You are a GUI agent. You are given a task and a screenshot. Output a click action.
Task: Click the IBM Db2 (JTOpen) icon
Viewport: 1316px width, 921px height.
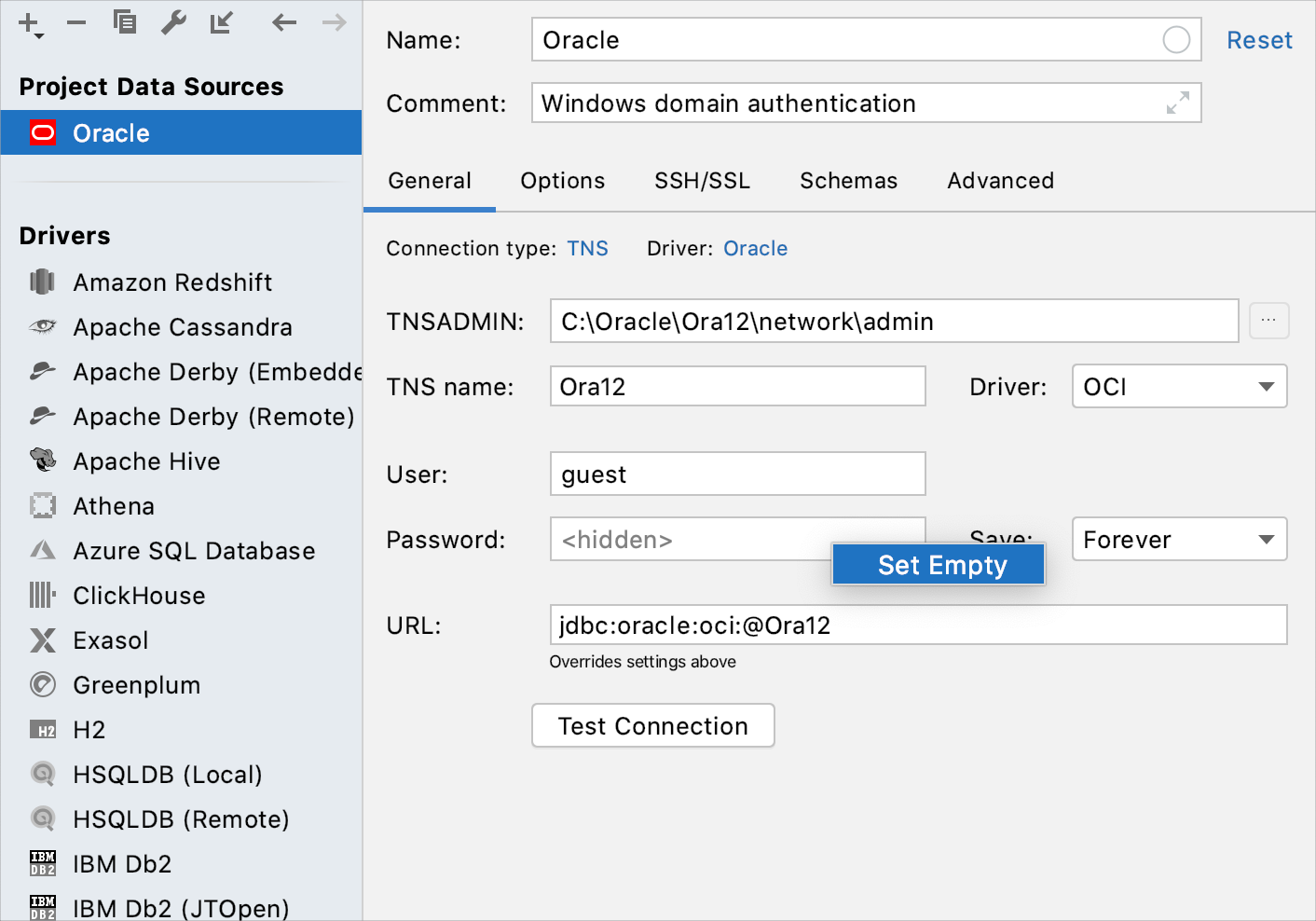[42, 908]
